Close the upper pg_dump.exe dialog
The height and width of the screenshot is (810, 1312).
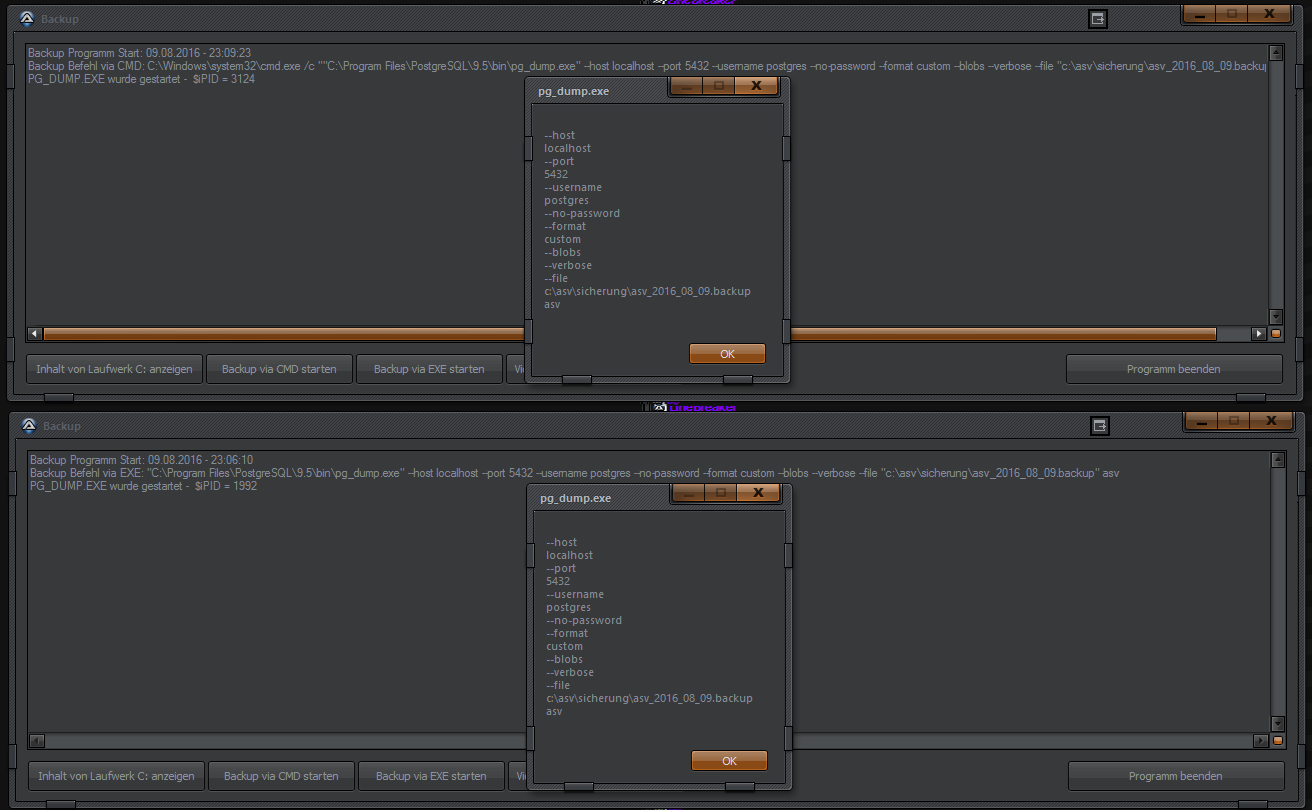(756, 86)
